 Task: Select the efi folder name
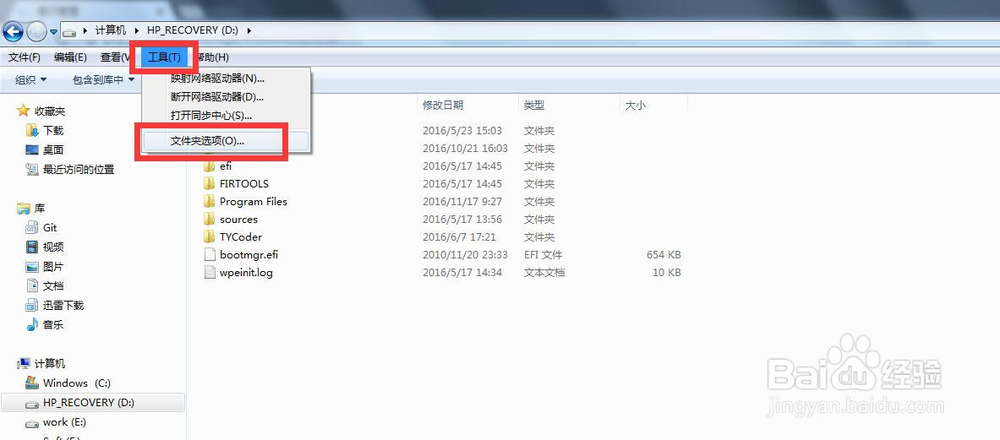226,166
